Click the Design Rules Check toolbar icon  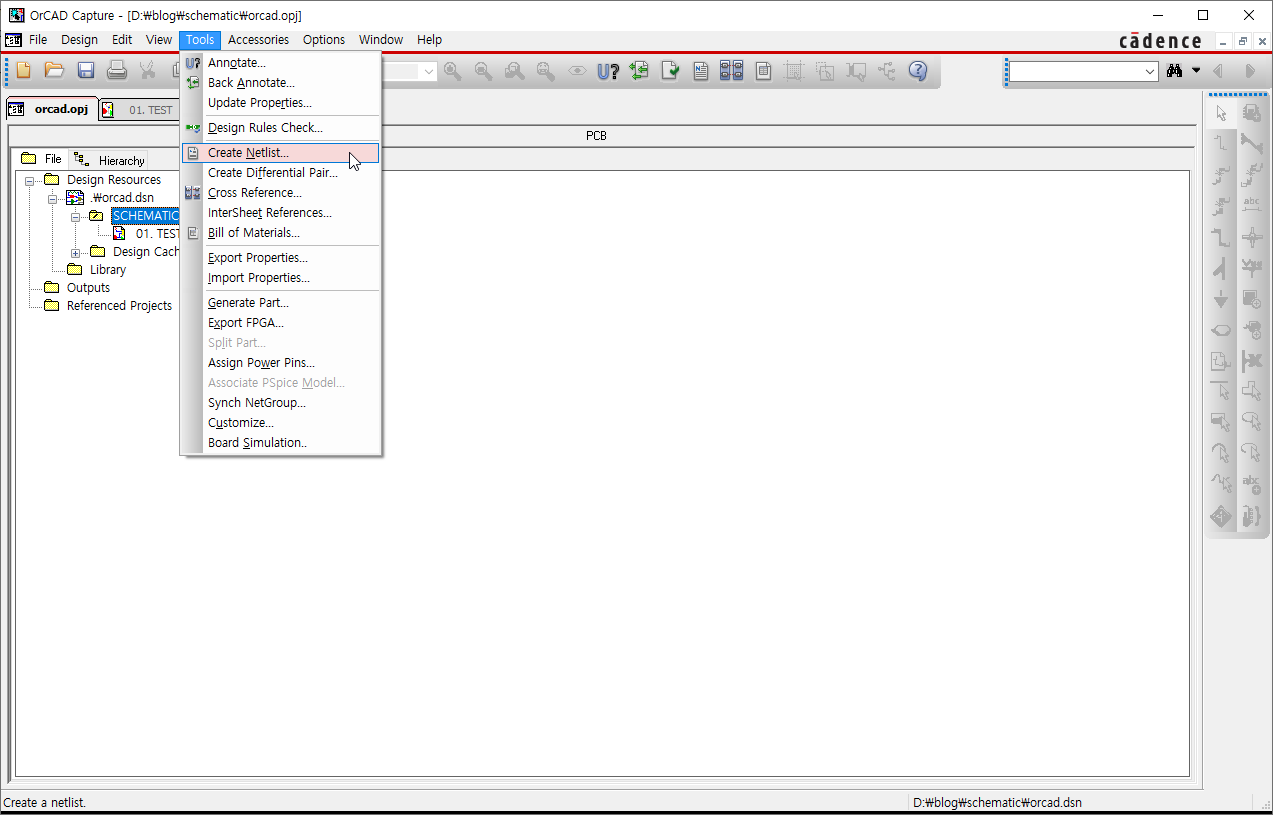670,71
